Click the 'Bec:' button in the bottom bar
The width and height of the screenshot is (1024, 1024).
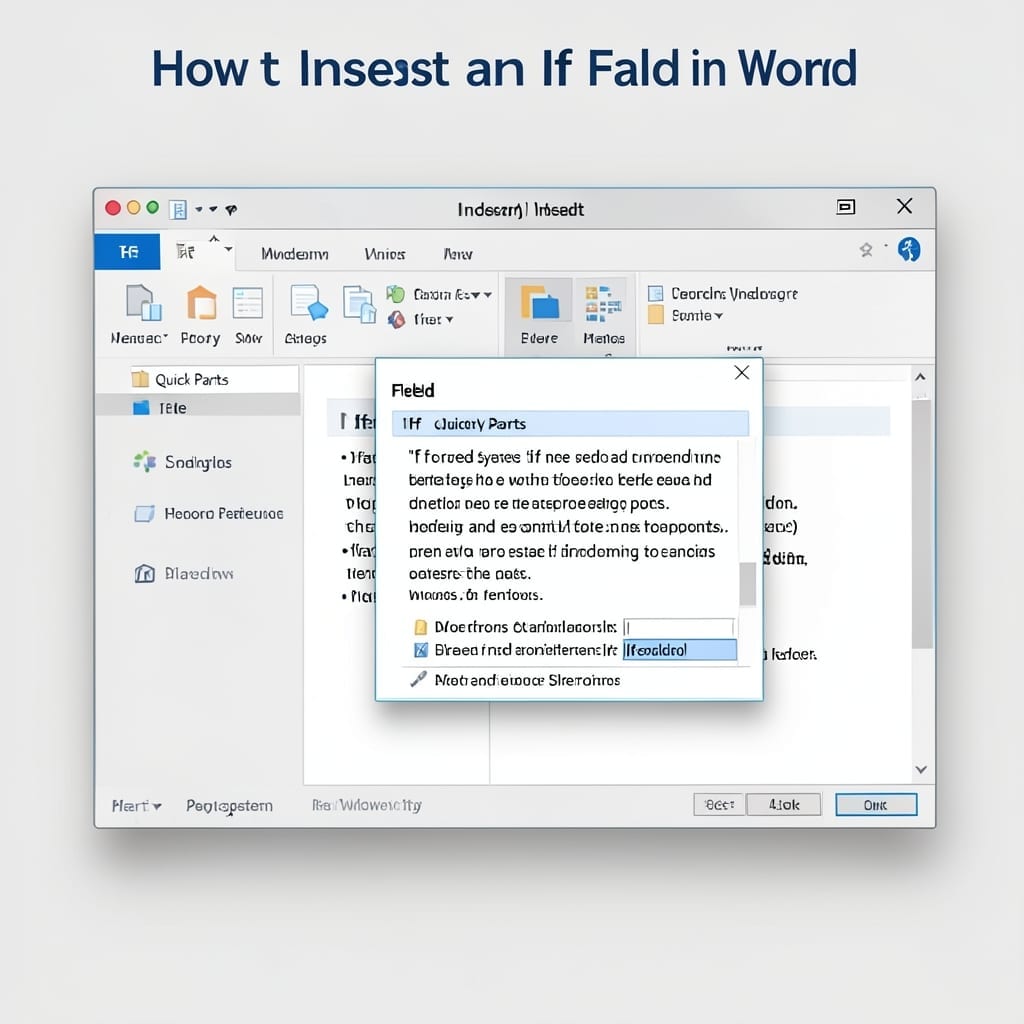719,805
